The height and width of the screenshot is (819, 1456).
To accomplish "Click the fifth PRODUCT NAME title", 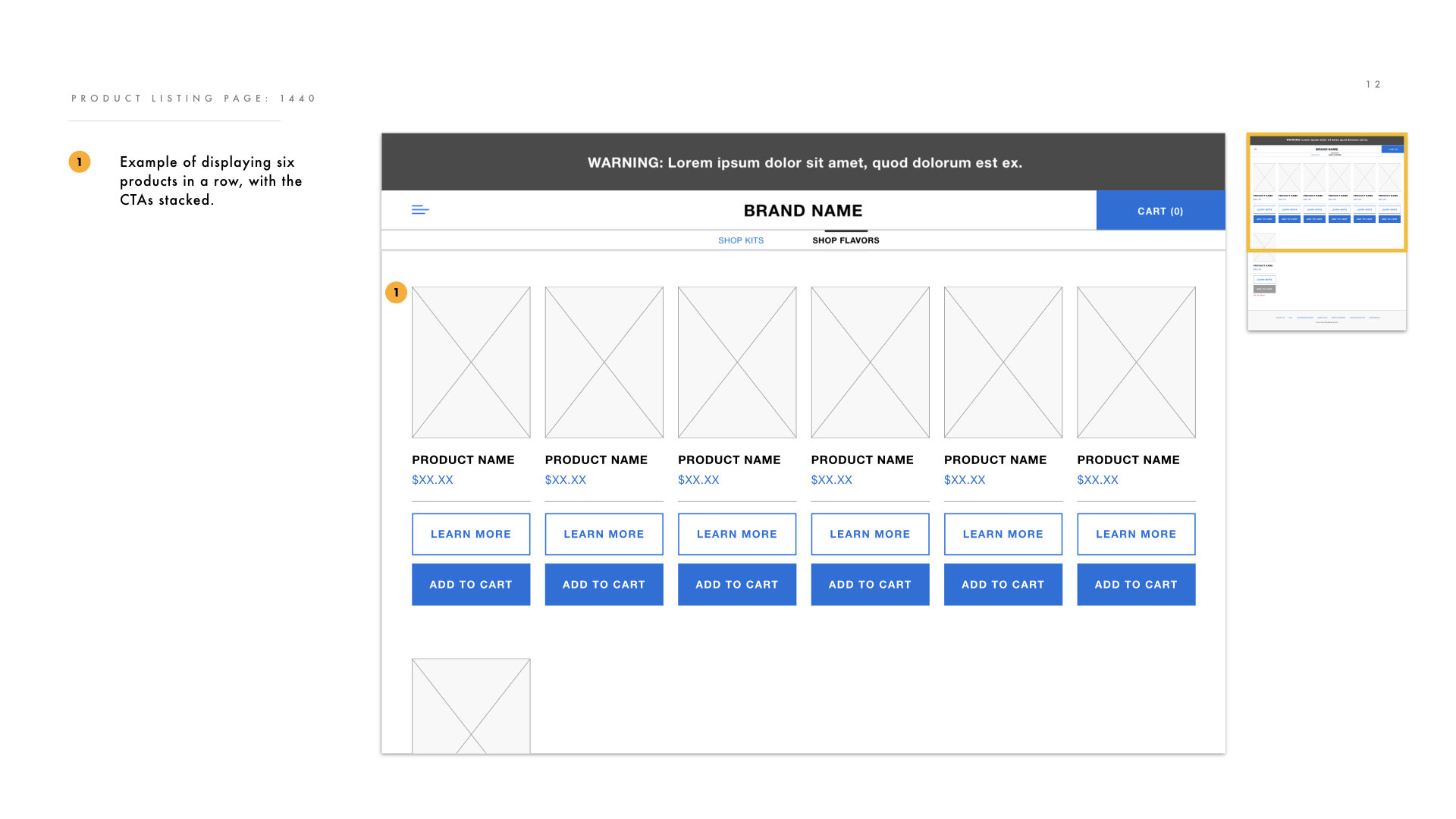I will click(x=996, y=460).
